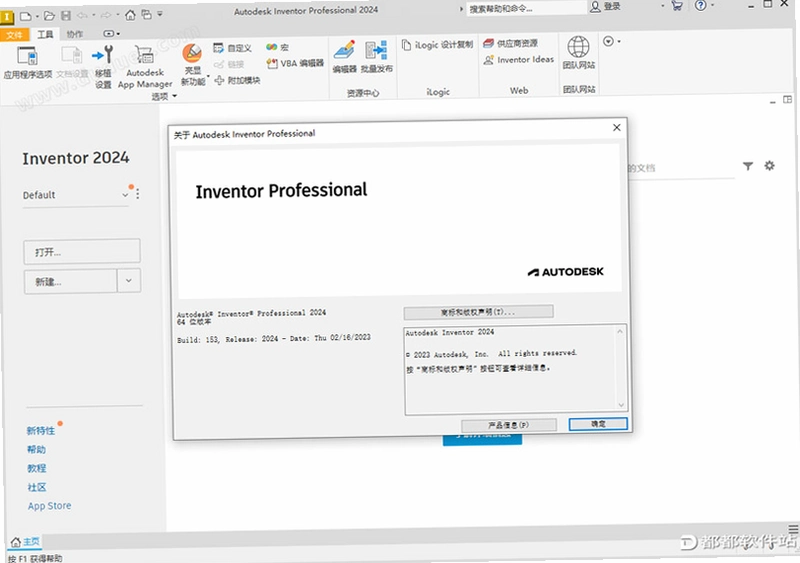This screenshot has height=563, width=800.
Task: Open 宏 macros command
Action: pyautogui.click(x=278, y=47)
